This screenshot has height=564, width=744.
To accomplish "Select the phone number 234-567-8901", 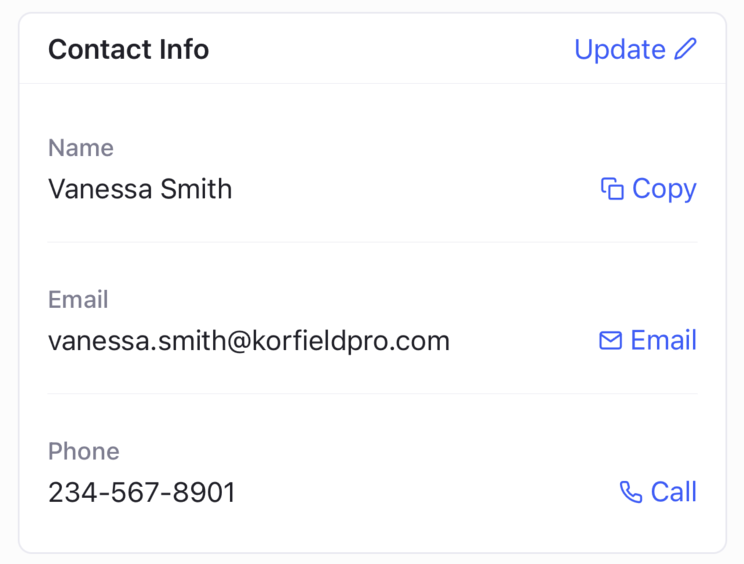I will click(x=142, y=492).
